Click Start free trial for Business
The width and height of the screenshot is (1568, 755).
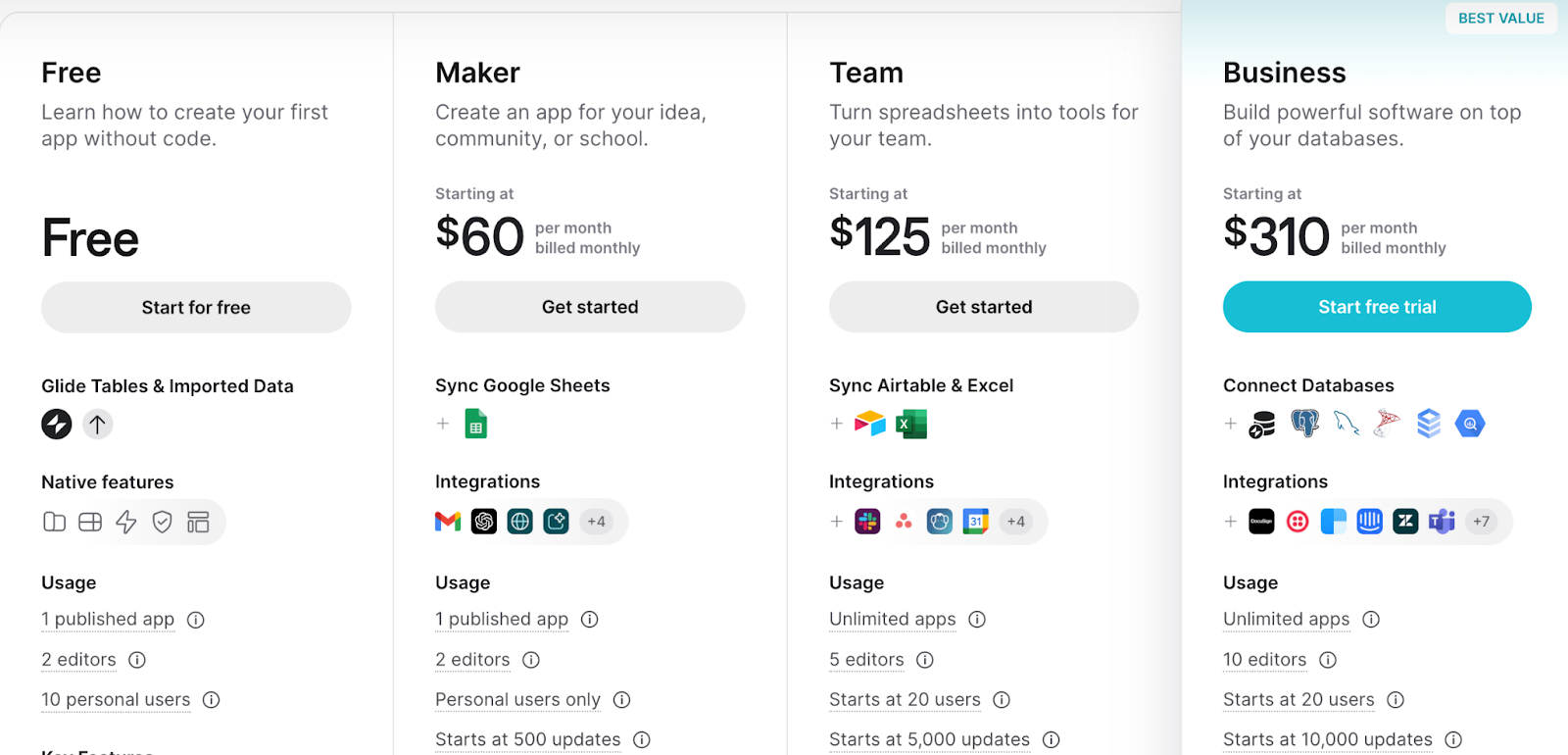(x=1376, y=306)
